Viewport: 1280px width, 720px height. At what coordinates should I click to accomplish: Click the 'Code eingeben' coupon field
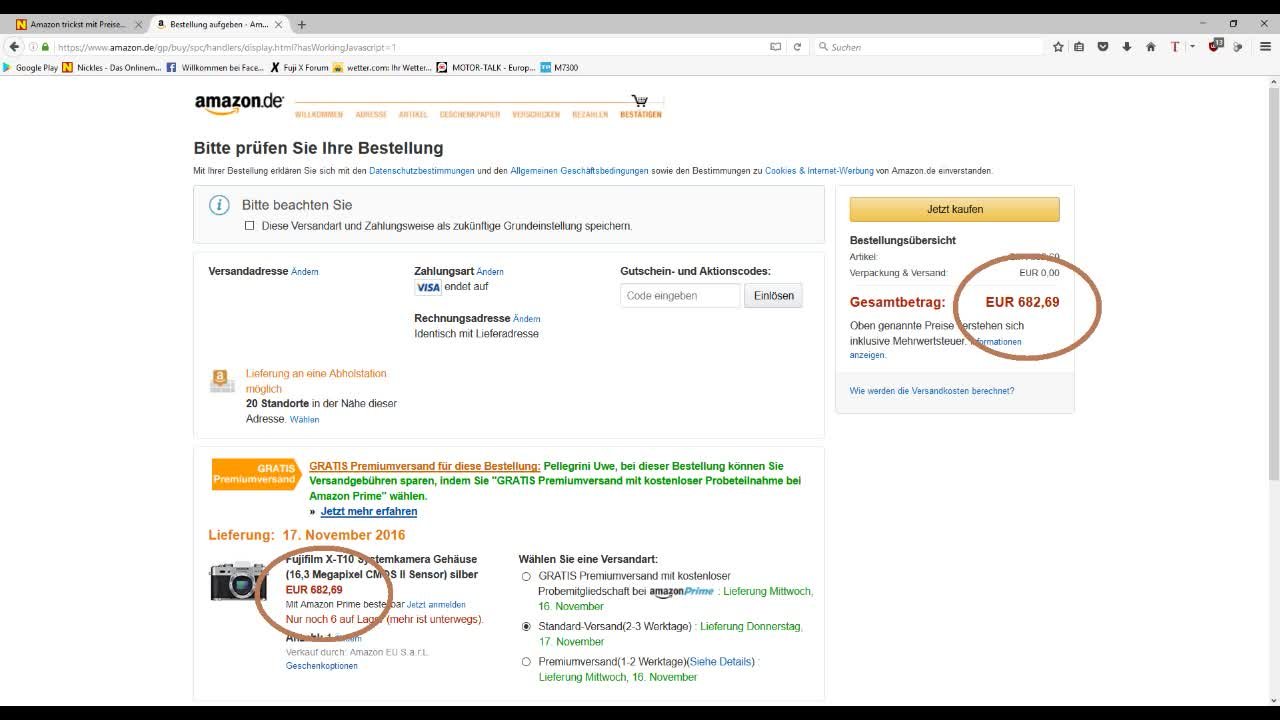(x=680, y=296)
